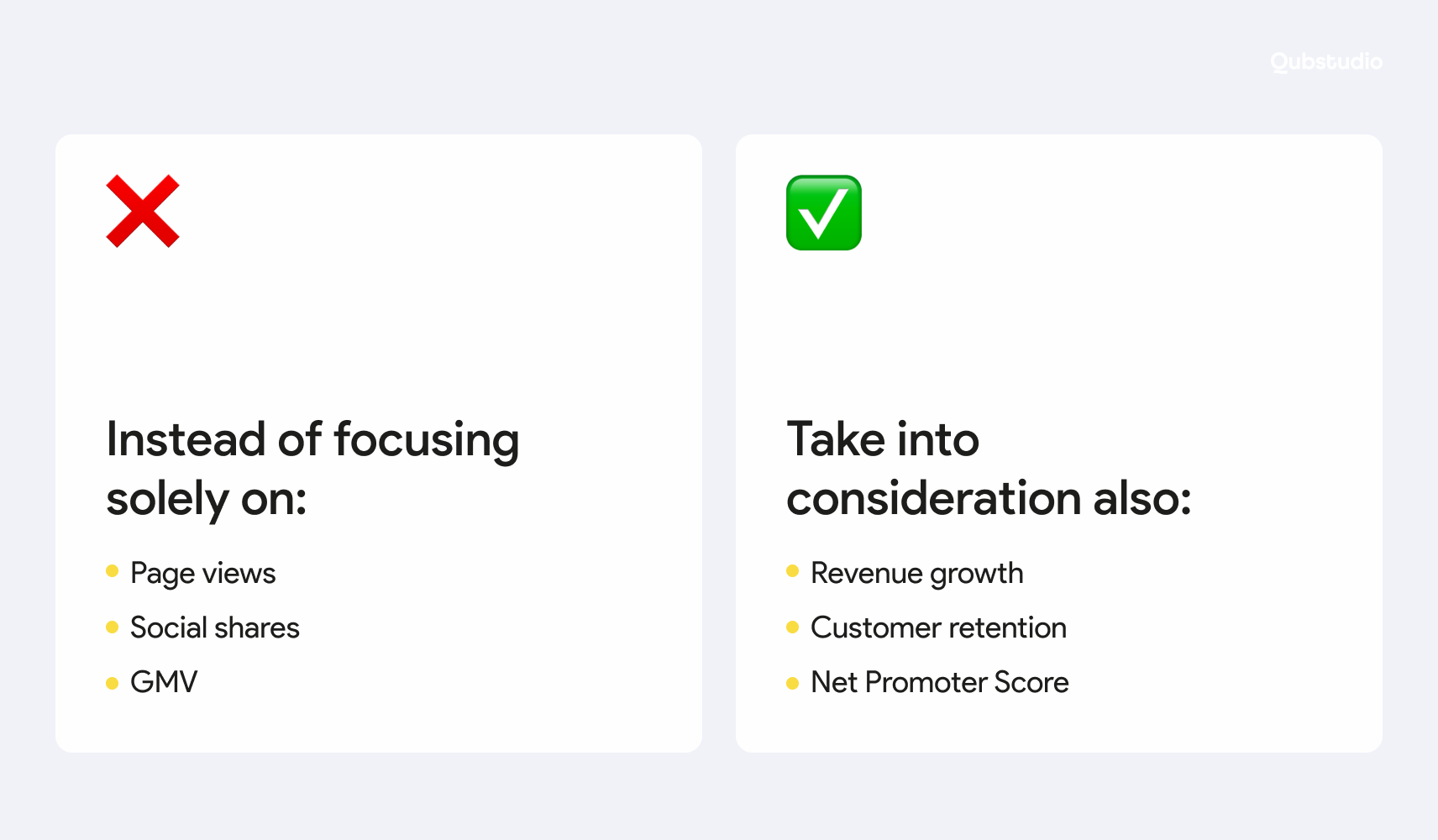
Task: Click the yellow bullet beside Net Promoter Score
Action: (792, 683)
